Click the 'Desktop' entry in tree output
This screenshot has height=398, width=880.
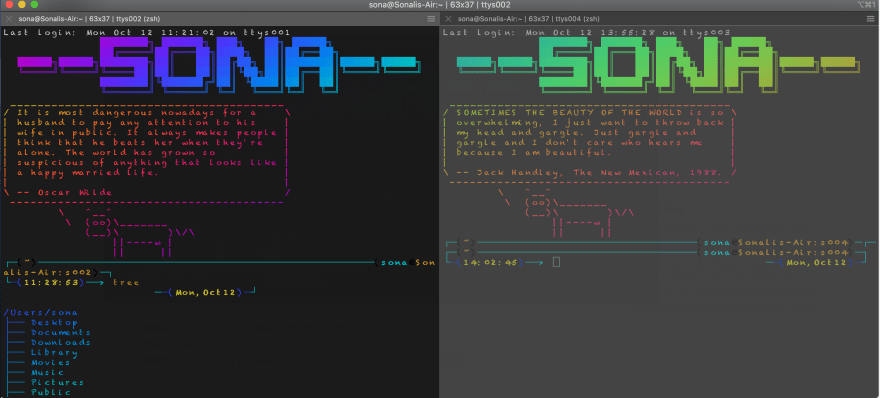coord(54,323)
